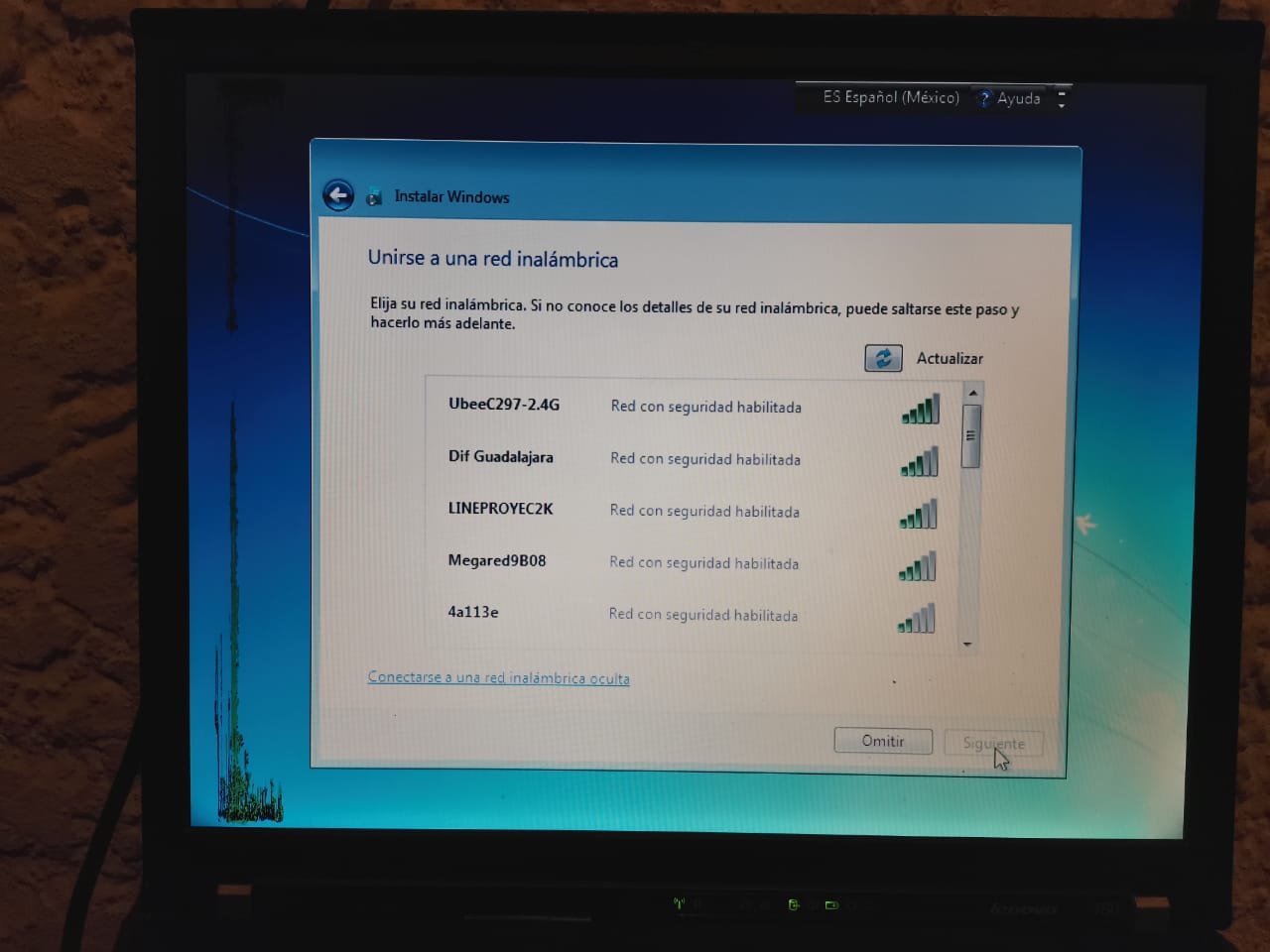Select the UbeeC297-2.4G network
Image resolution: width=1270 pixels, height=952 pixels.
point(693,407)
